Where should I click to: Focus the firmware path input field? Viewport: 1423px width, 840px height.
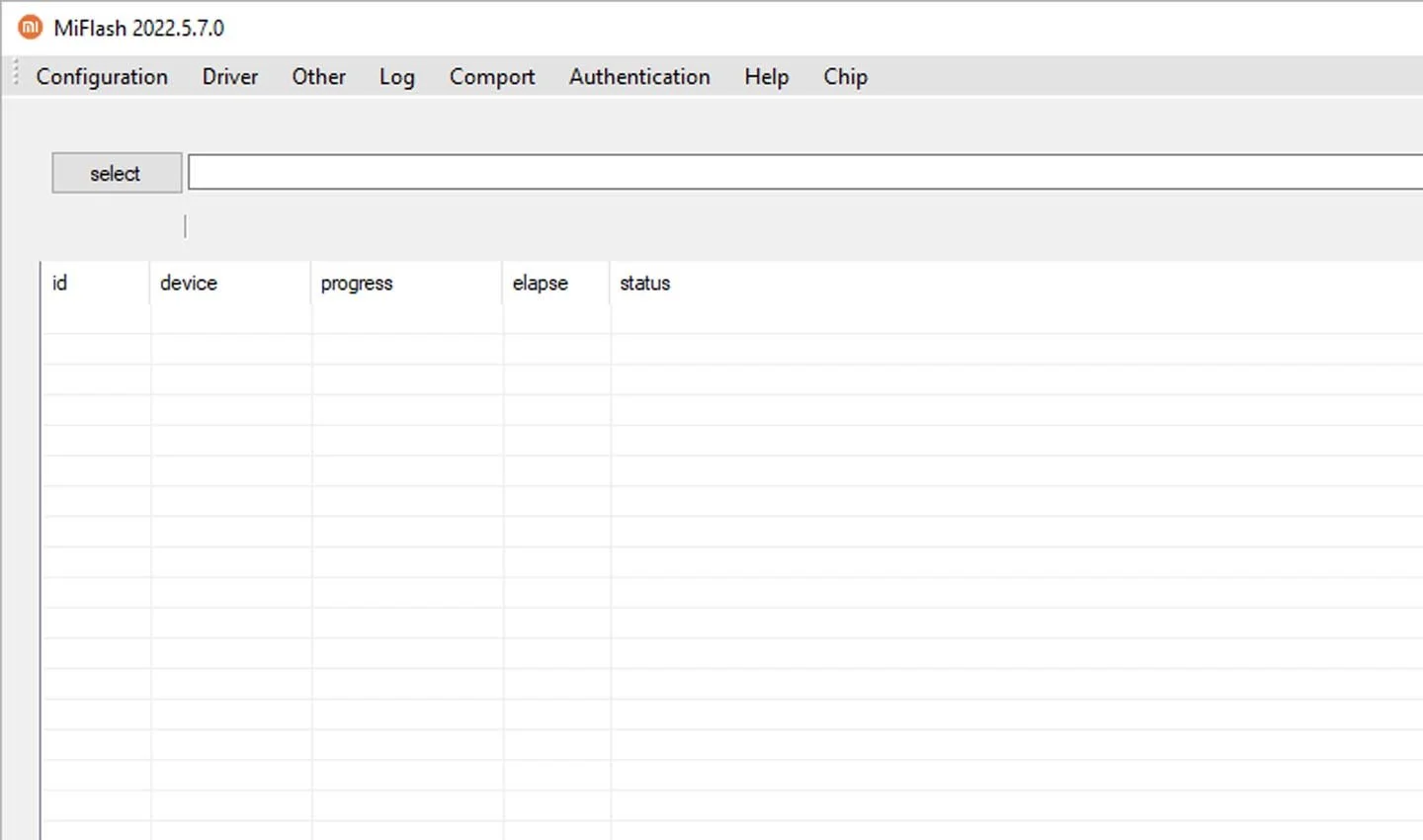pyautogui.click(x=805, y=172)
